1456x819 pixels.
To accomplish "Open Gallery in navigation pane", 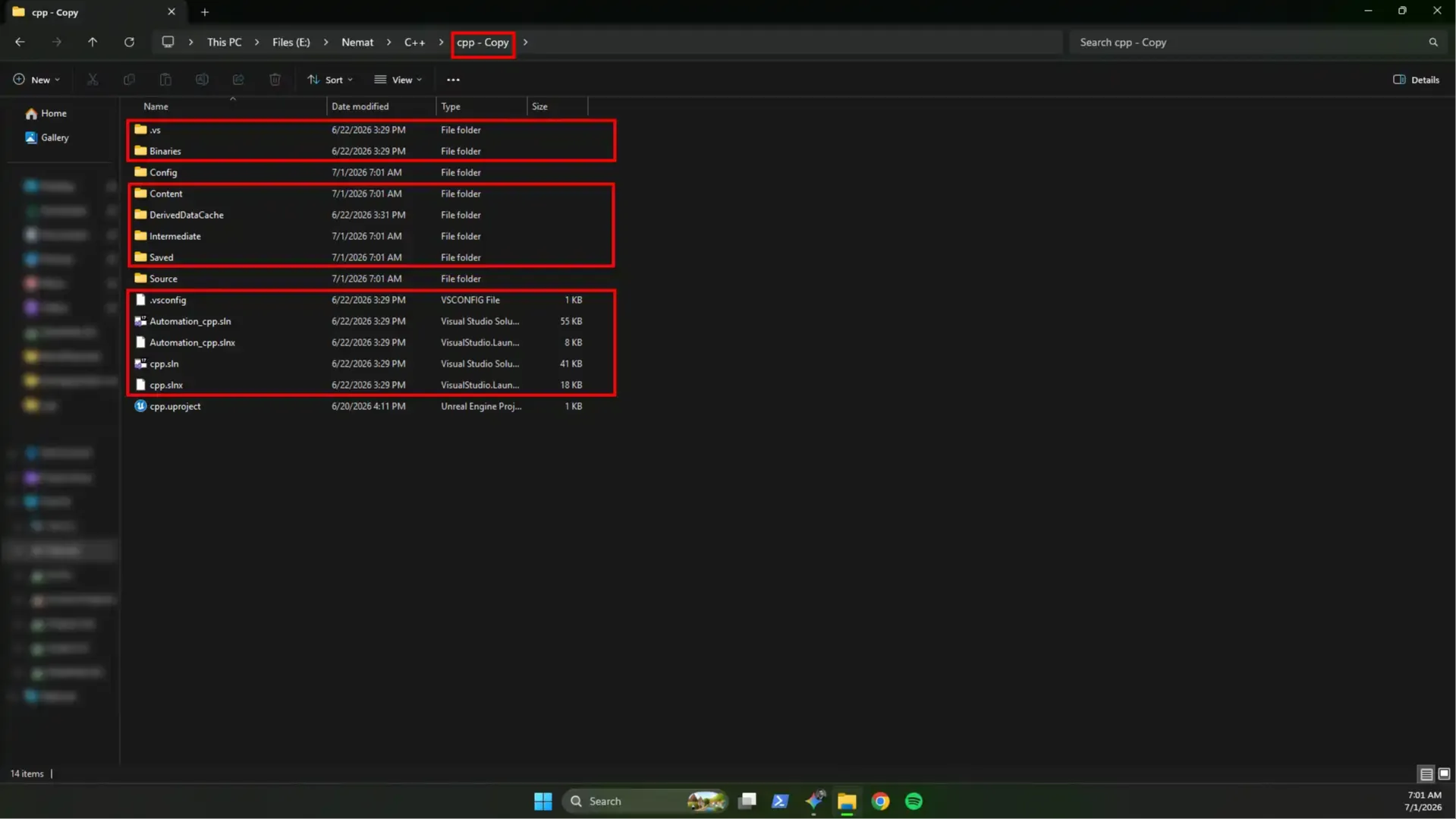I will [x=47, y=137].
